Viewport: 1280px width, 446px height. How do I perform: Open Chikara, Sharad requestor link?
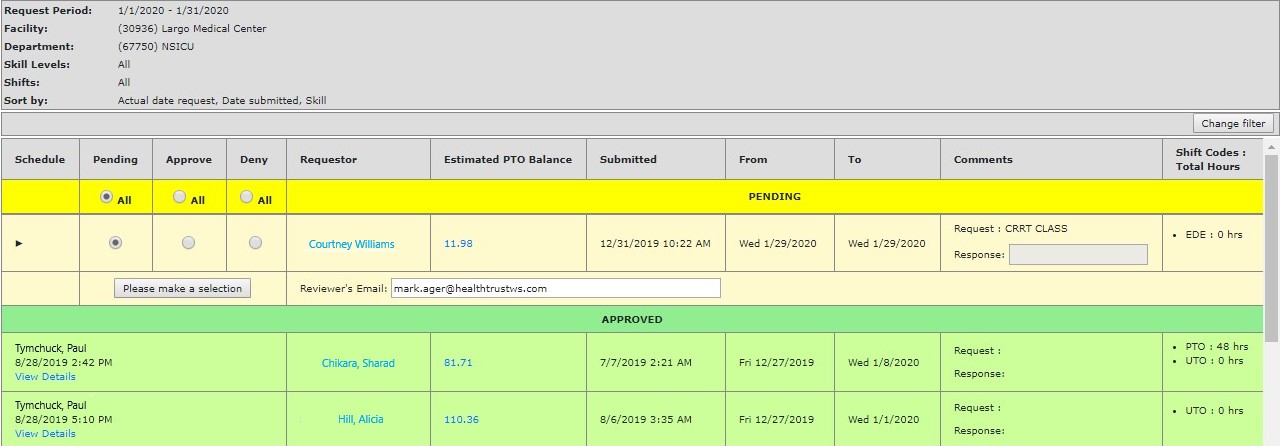coord(358,363)
